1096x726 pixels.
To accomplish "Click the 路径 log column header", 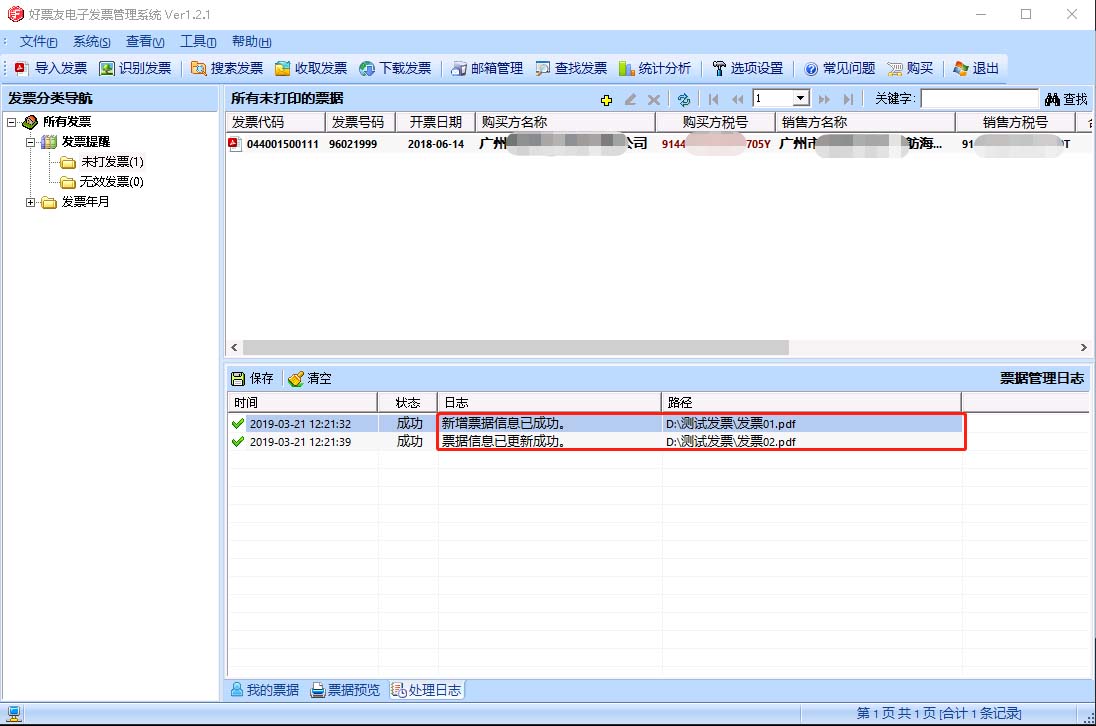I will coord(811,402).
